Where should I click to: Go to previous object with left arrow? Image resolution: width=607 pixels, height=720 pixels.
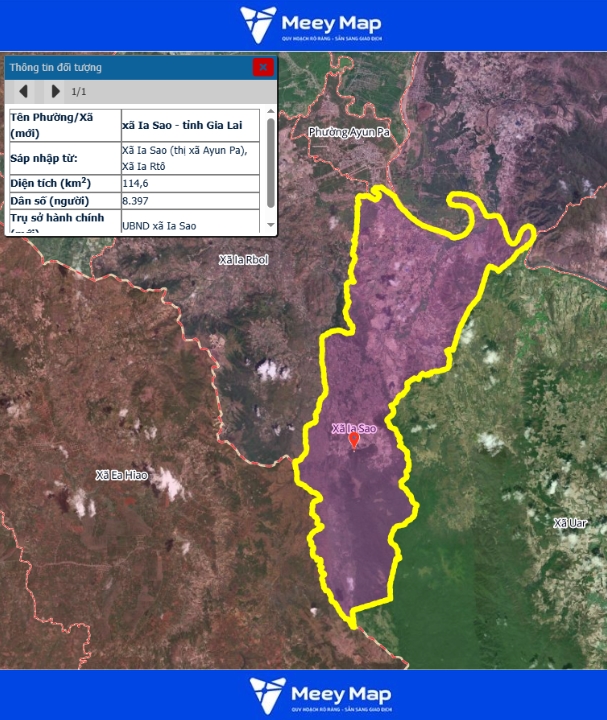(x=23, y=92)
